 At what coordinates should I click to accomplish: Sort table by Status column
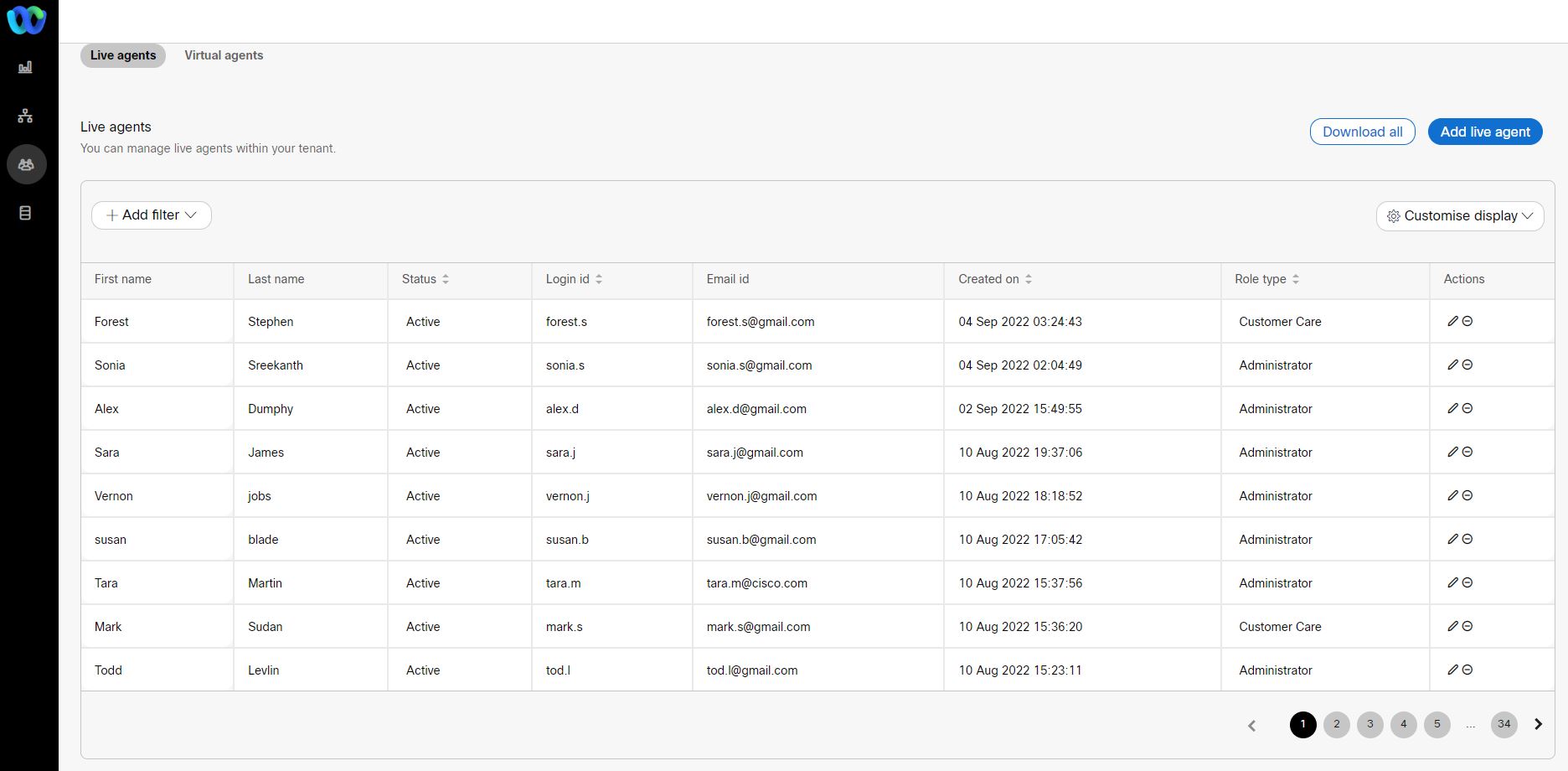(446, 279)
